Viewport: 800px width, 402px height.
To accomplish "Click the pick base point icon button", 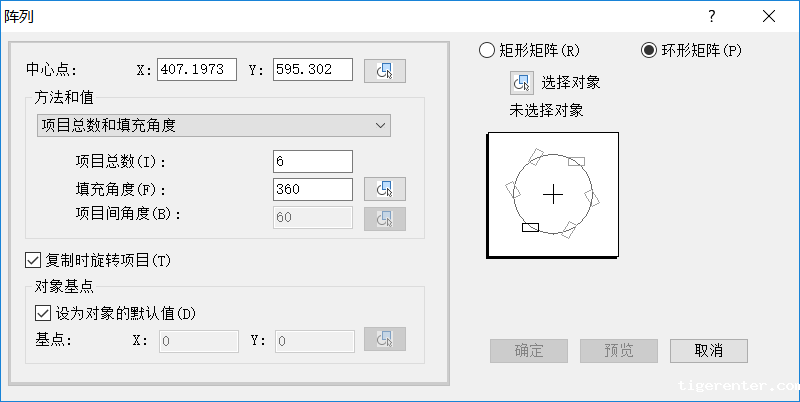I will [385, 341].
